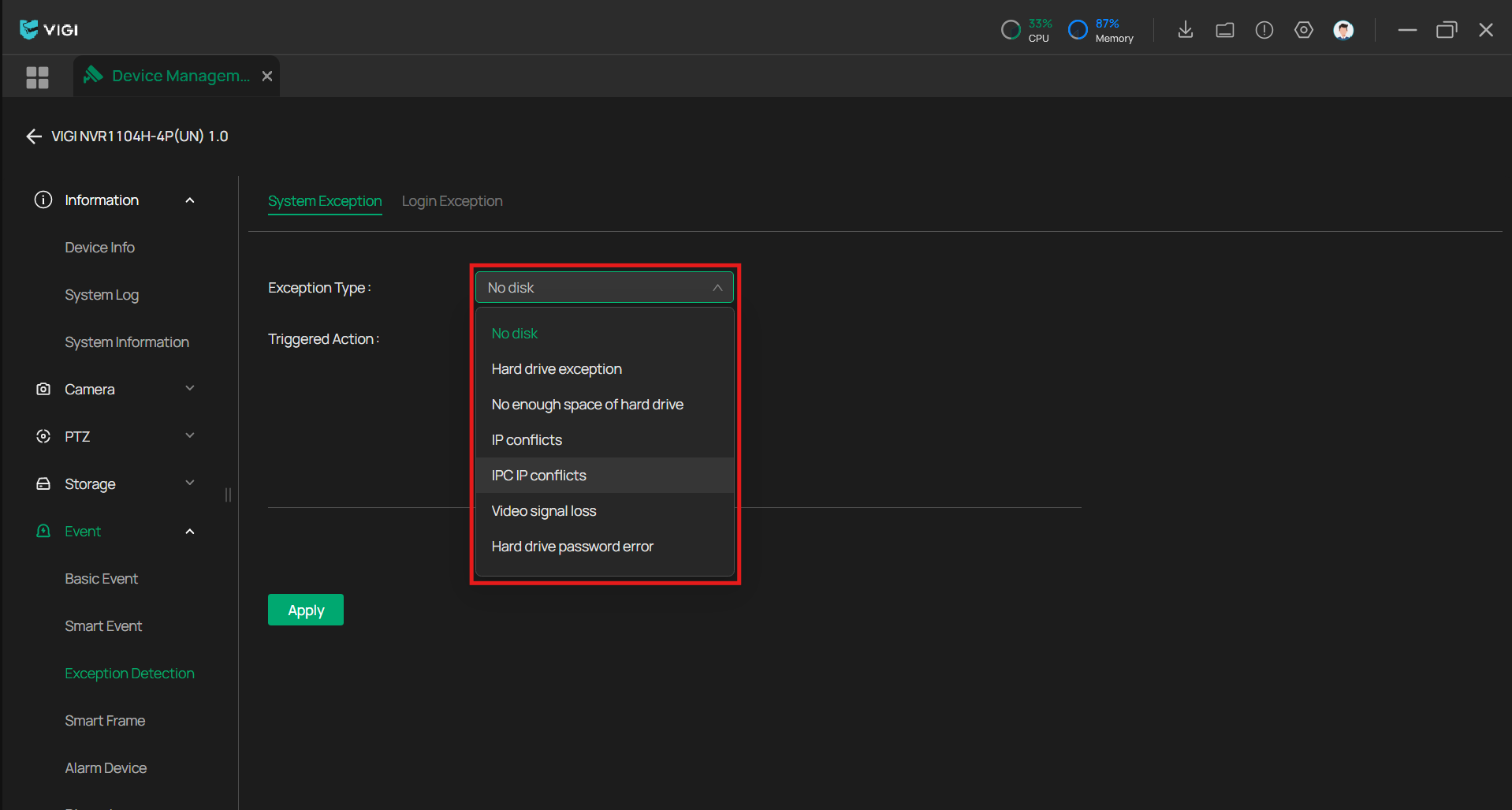Click the screen layout icon in header

click(x=1224, y=30)
